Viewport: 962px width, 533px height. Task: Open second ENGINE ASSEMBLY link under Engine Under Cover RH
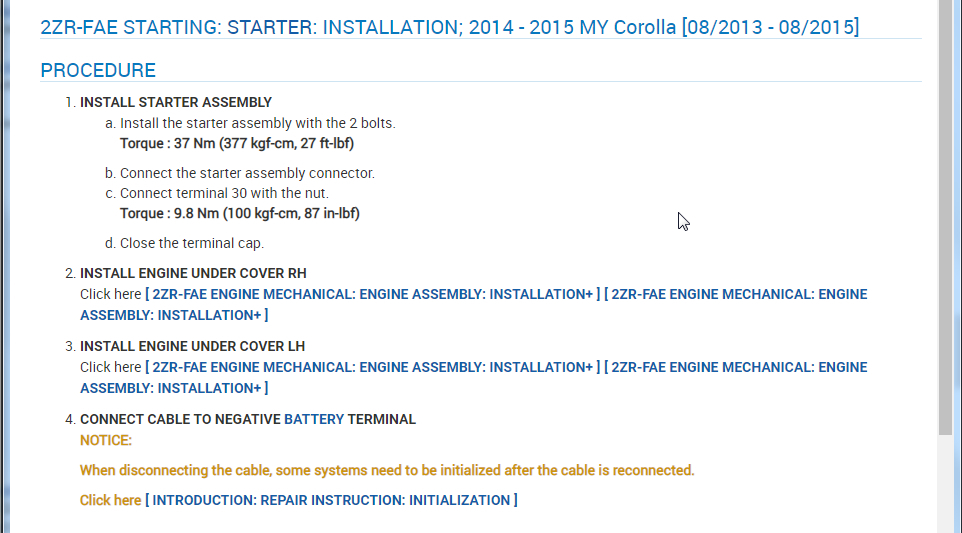[x=738, y=294]
